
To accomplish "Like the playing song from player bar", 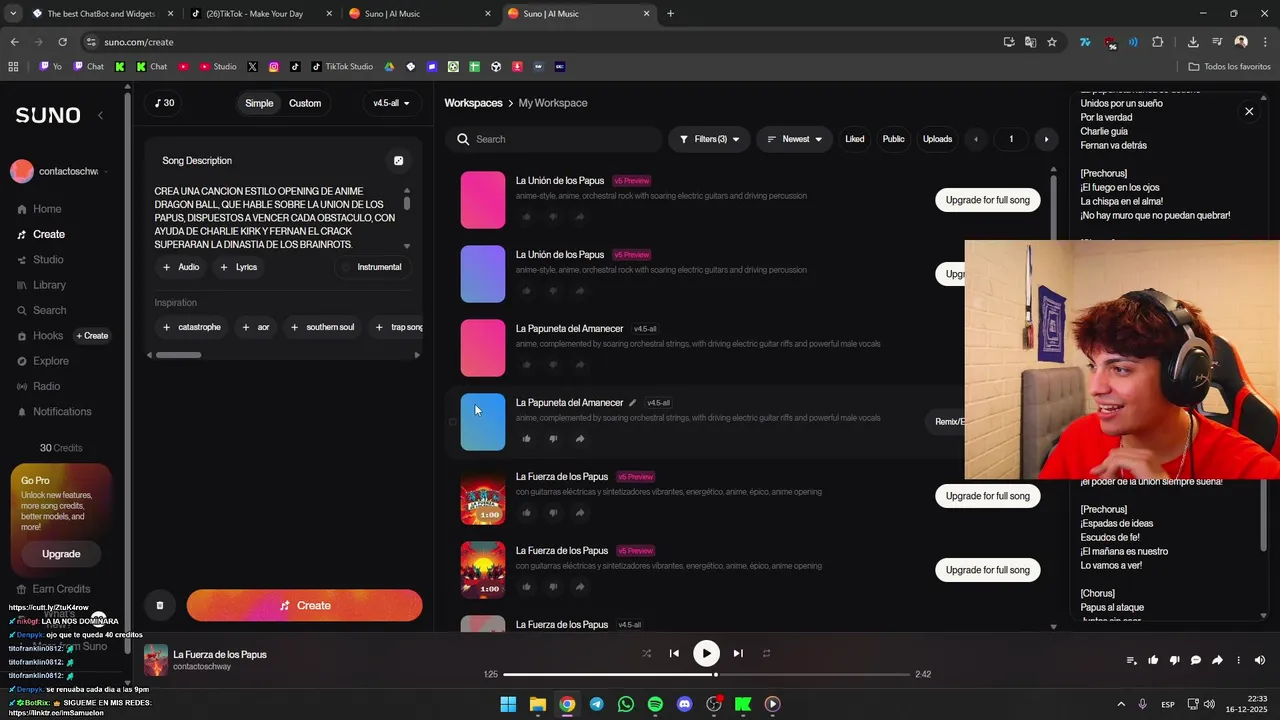I will tap(1153, 660).
